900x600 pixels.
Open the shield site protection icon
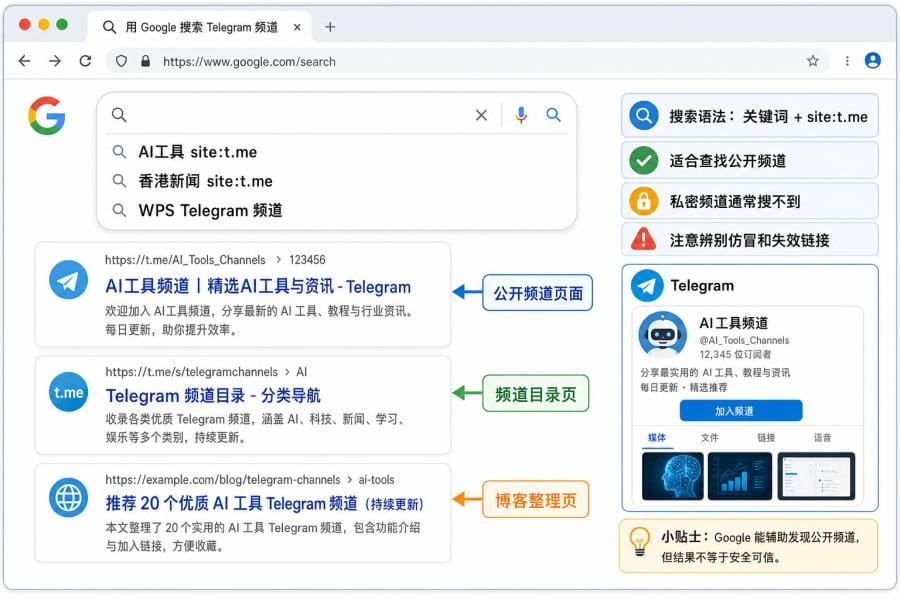(121, 61)
